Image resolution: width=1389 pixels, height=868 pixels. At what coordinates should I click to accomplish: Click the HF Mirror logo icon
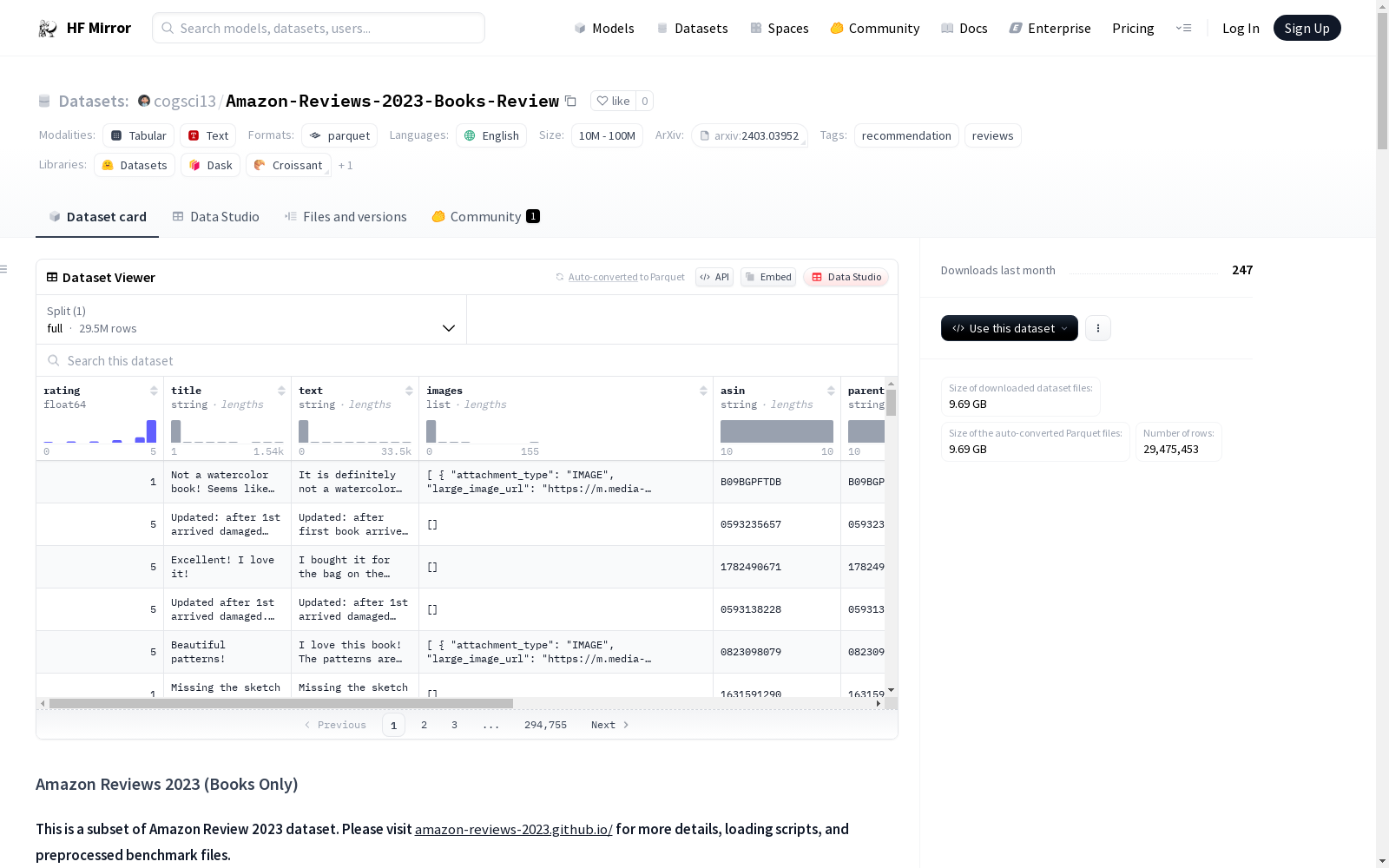(48, 29)
